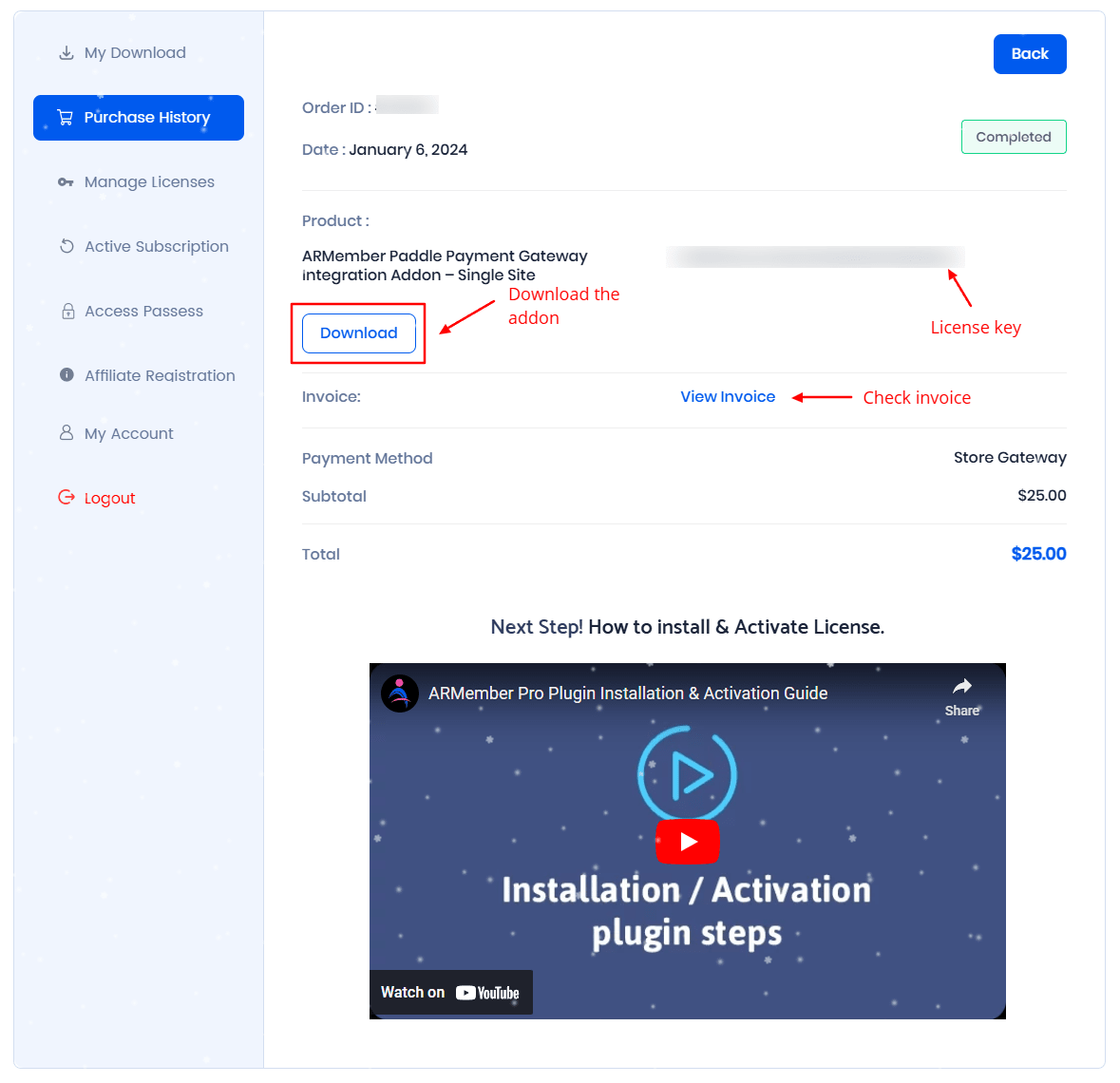This screenshot has height=1083, width=1120.
Task: Click the Total label
Action: tap(321, 555)
